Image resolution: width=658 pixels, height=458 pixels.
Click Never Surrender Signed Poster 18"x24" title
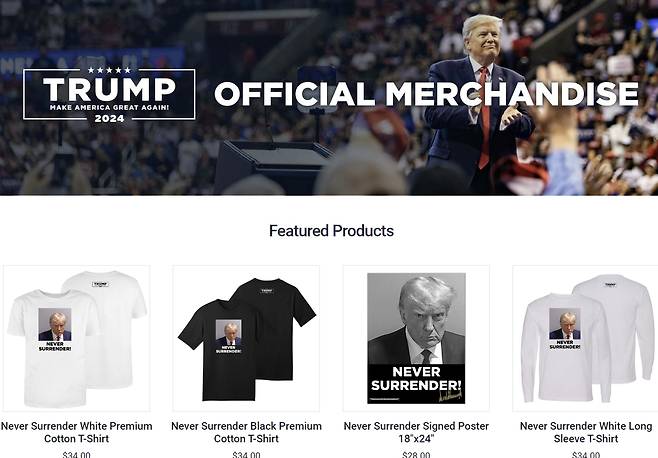click(416, 432)
